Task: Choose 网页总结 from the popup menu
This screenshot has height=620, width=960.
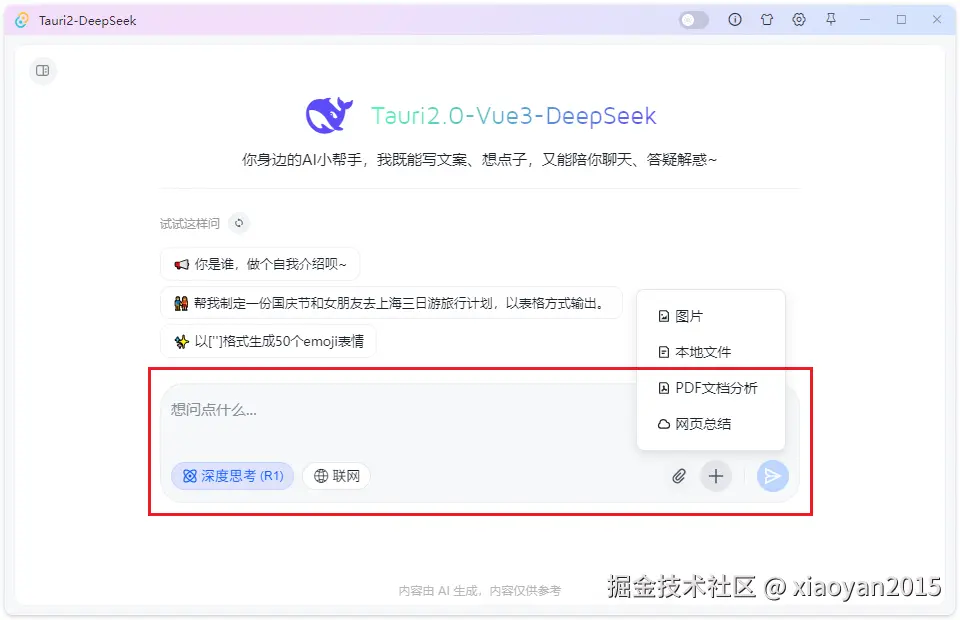Action: (x=711, y=424)
